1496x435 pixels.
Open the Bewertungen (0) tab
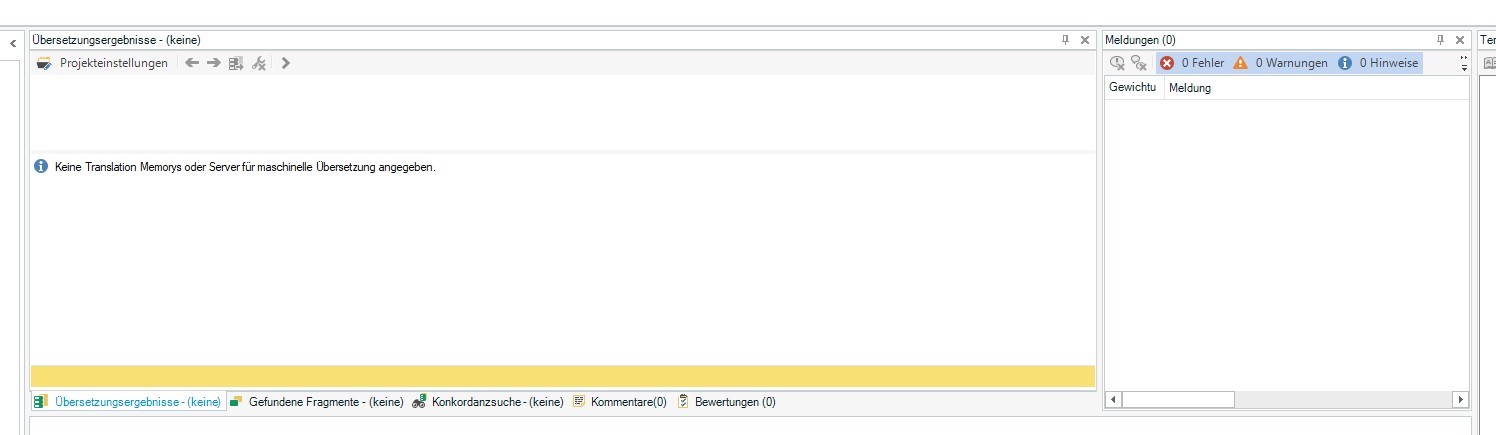[726, 402]
